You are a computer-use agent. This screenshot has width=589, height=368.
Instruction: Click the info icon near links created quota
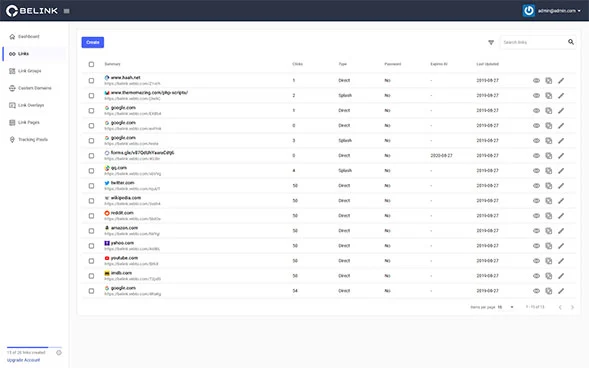59,353
